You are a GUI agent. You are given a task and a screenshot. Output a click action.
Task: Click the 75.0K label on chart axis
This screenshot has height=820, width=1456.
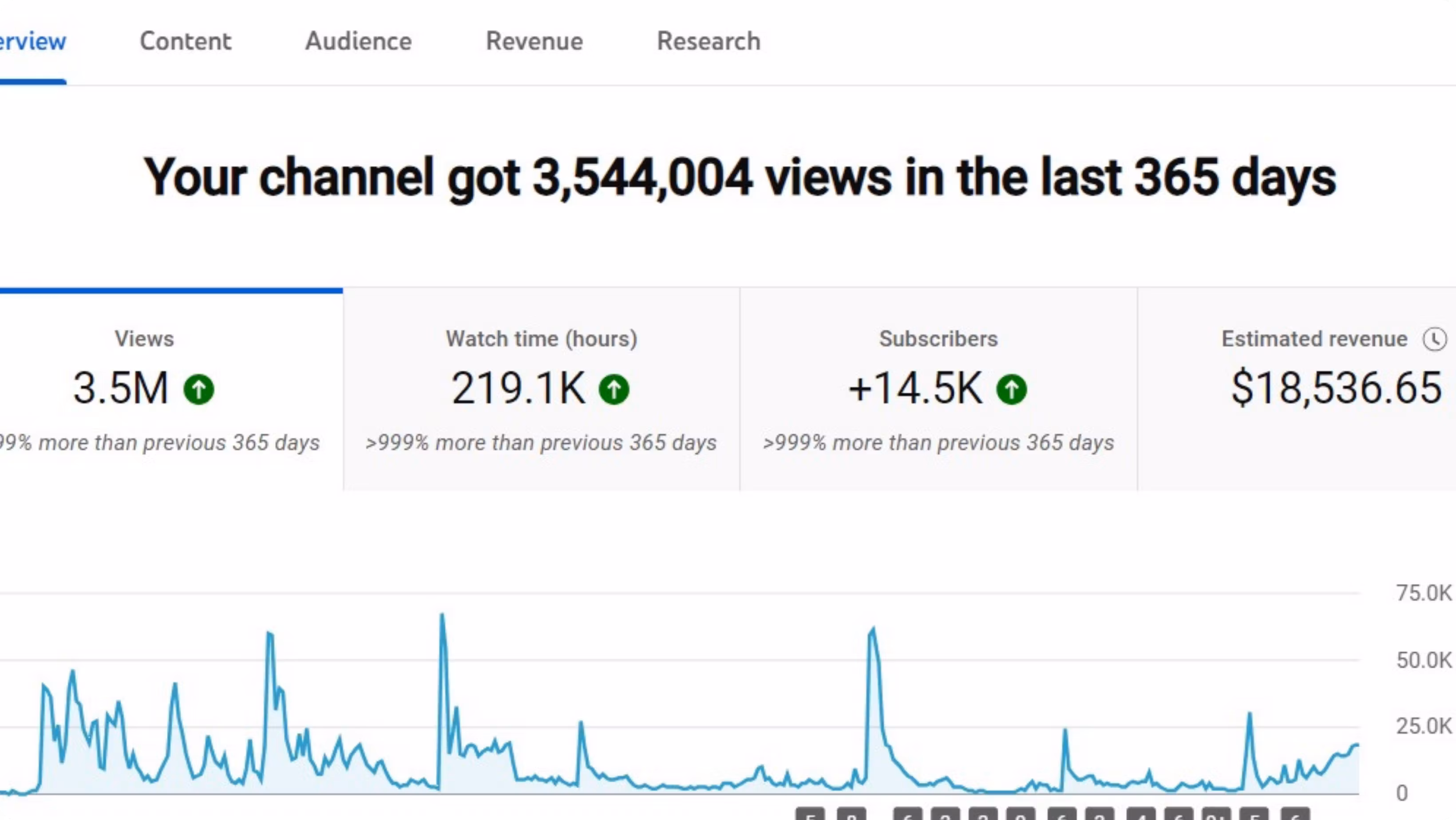click(1423, 593)
